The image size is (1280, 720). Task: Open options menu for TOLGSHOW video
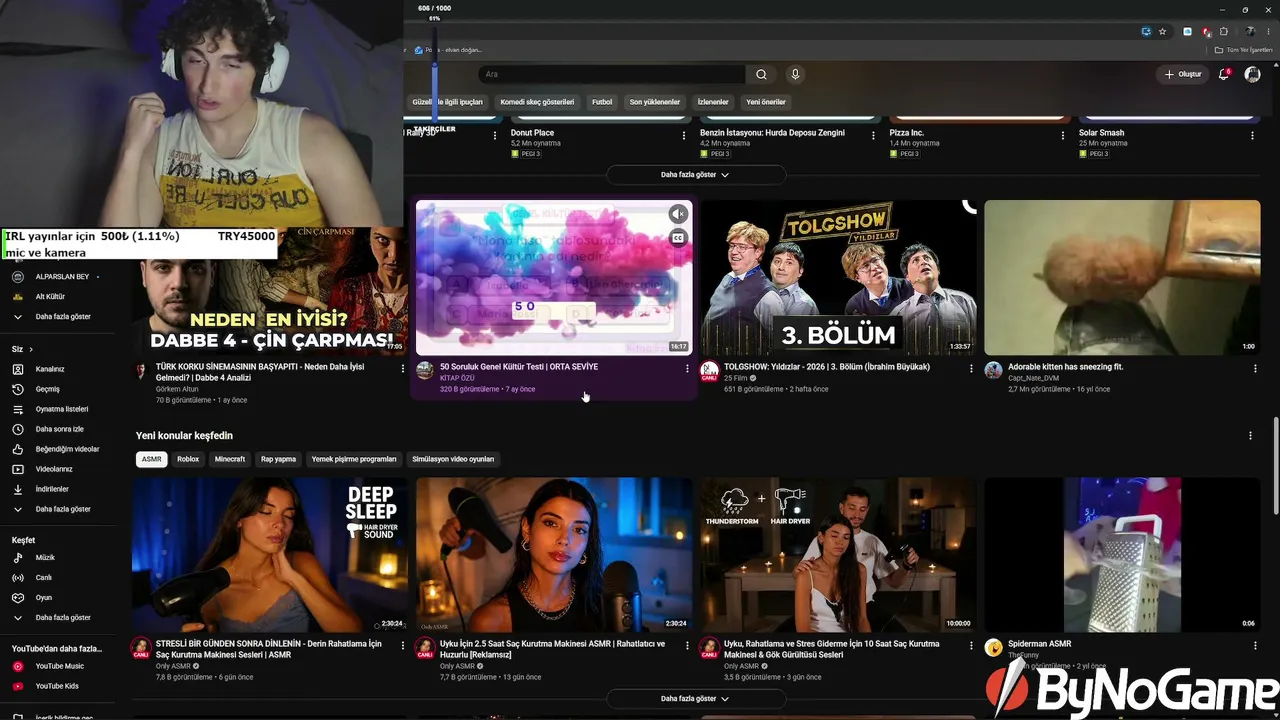coord(971,368)
